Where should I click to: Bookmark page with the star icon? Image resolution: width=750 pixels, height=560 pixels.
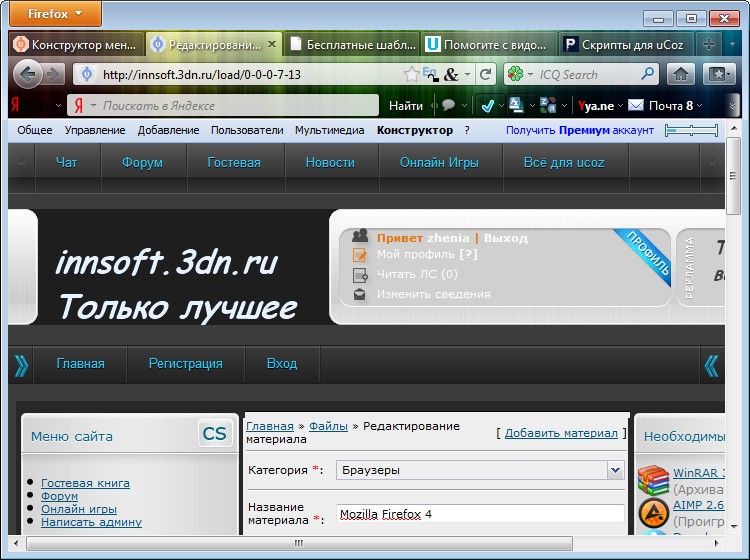click(411, 74)
